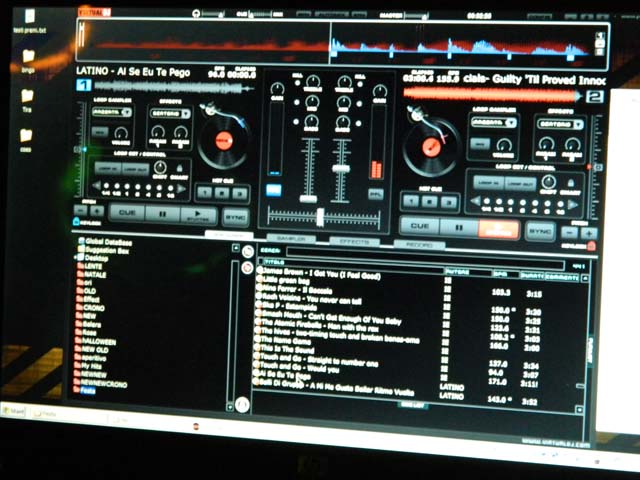The height and width of the screenshot is (480, 640).
Task: Click the deck 1 turntable platter
Action: click(x=223, y=142)
